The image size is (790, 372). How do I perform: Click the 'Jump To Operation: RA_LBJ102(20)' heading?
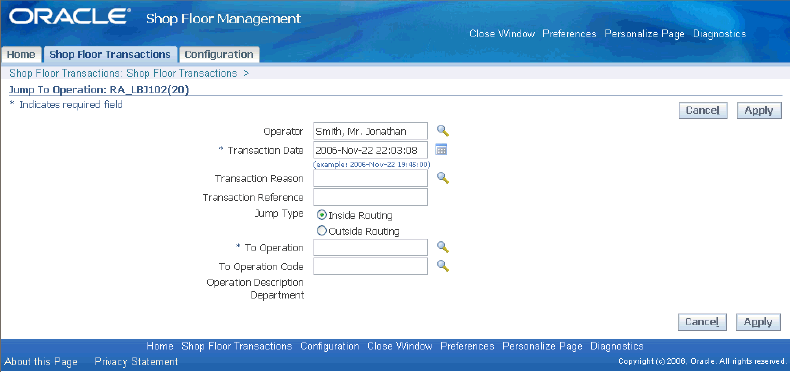[x=99, y=89]
